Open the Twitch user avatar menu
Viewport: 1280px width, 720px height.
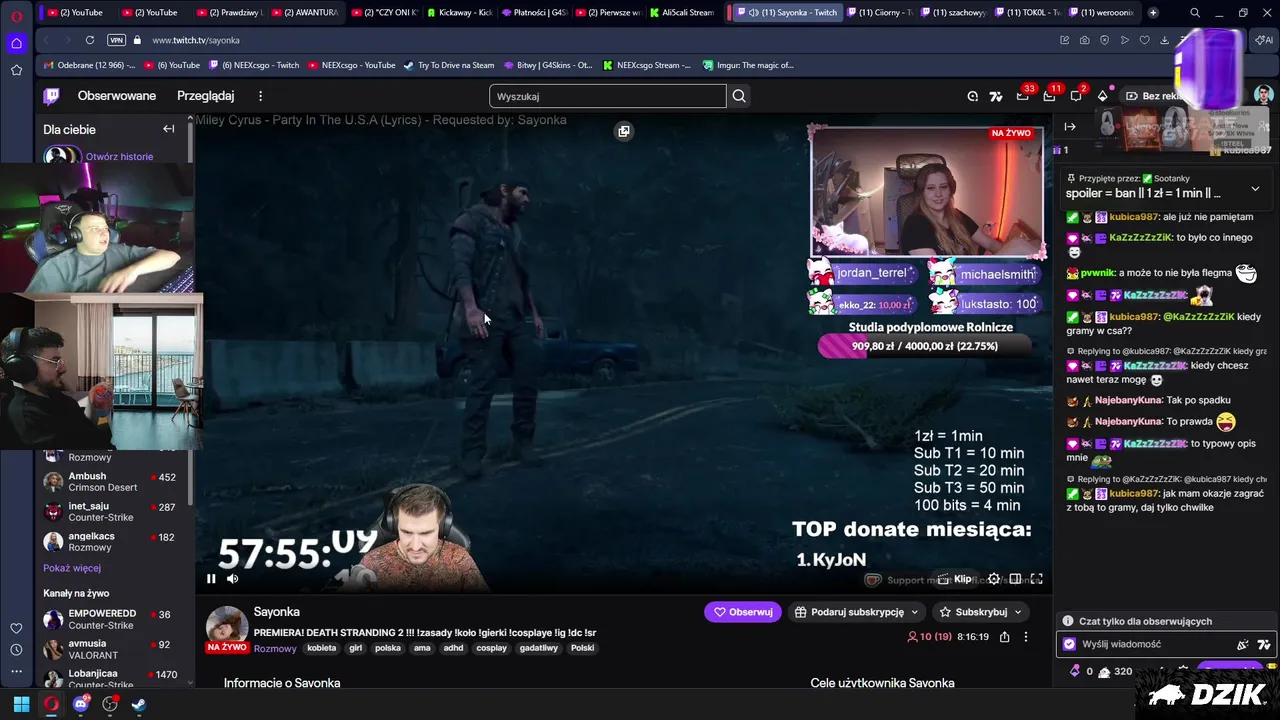click(1264, 95)
